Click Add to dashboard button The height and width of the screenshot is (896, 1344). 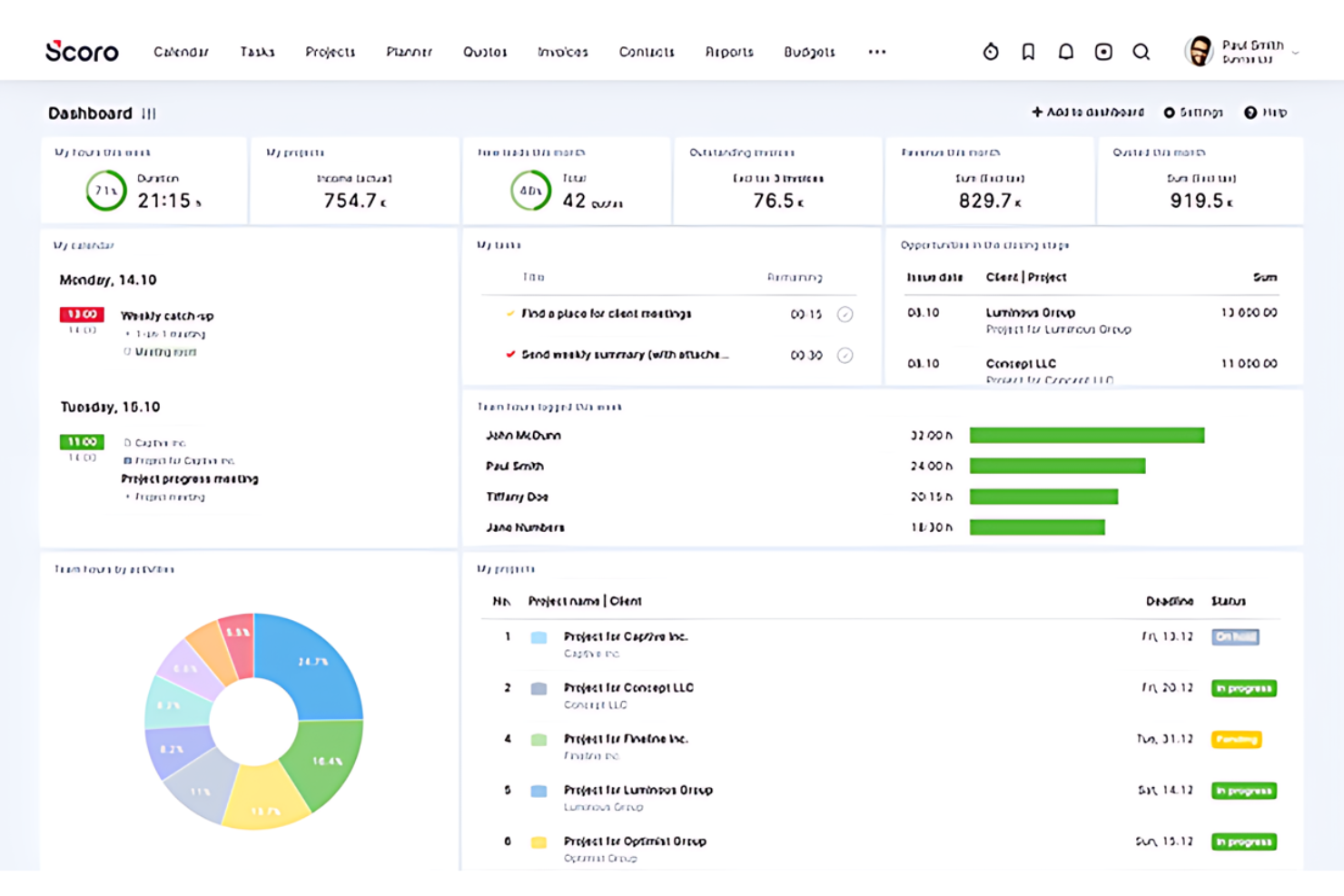pos(1088,113)
